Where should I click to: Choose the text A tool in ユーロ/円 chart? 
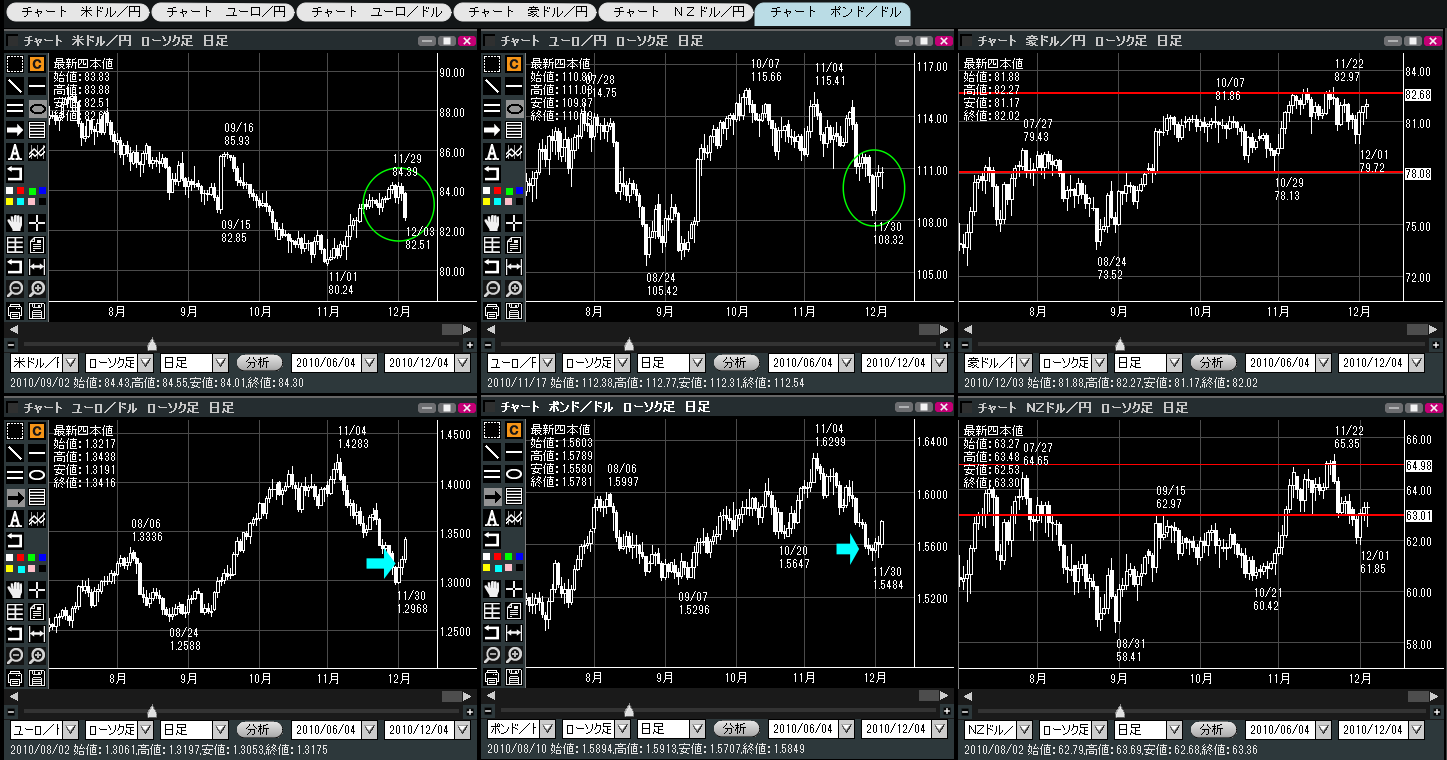(491, 152)
